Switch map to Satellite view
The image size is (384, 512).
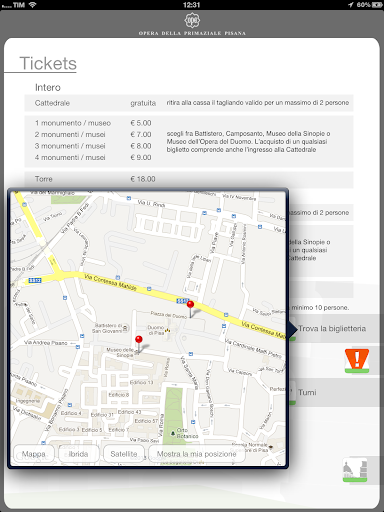click(124, 454)
